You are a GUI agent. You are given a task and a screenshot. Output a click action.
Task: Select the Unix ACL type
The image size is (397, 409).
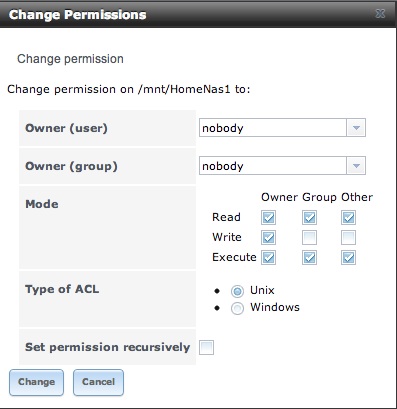(237, 291)
